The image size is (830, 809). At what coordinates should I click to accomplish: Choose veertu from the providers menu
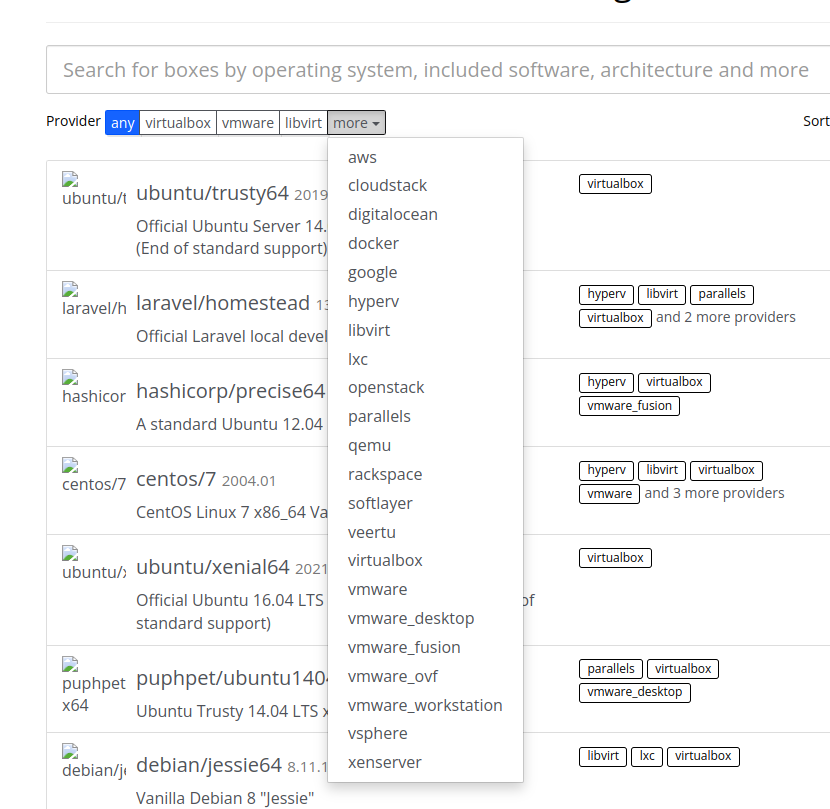[x=426, y=532]
